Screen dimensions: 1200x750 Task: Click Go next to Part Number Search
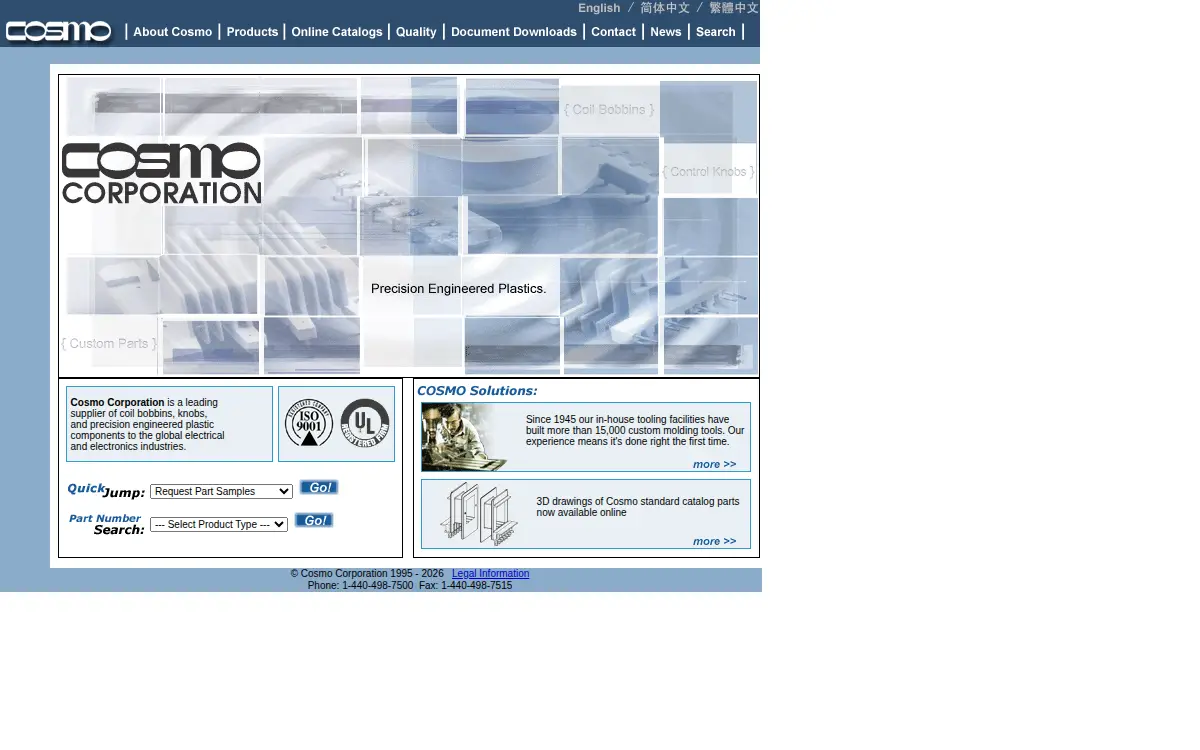point(314,520)
